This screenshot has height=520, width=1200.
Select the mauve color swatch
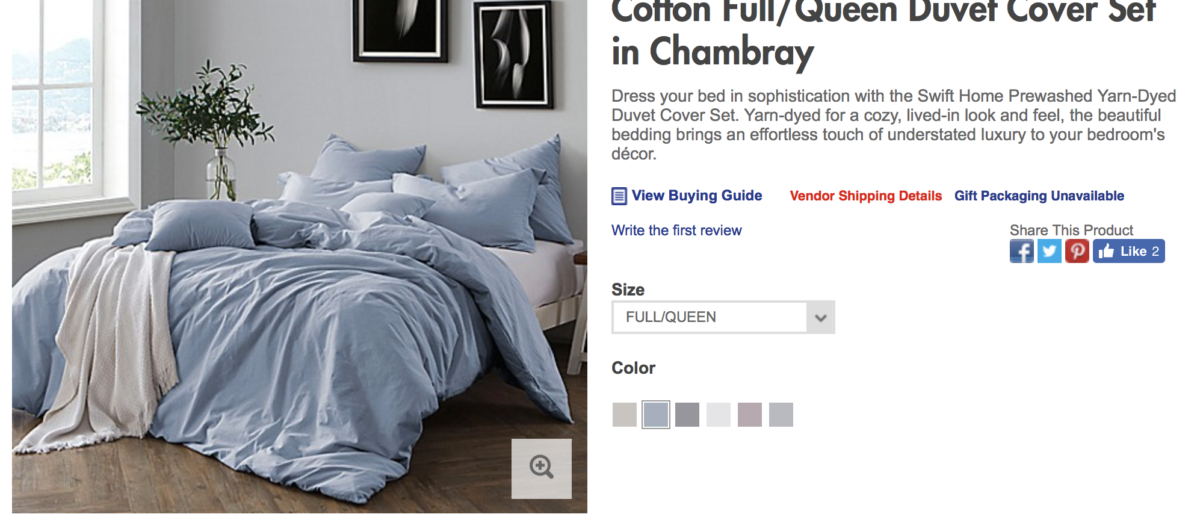[x=749, y=415]
